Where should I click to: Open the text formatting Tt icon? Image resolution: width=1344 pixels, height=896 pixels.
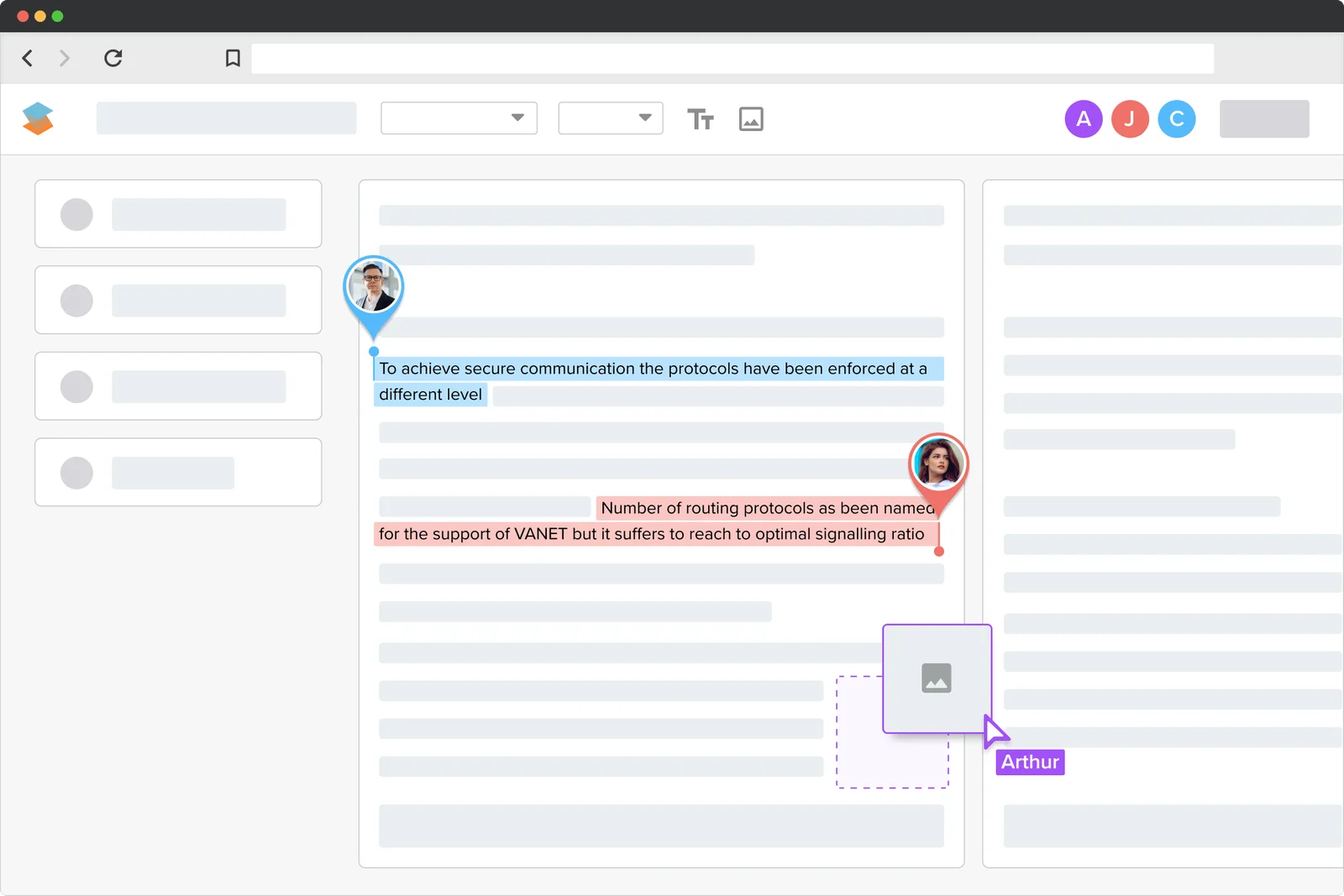click(x=701, y=118)
